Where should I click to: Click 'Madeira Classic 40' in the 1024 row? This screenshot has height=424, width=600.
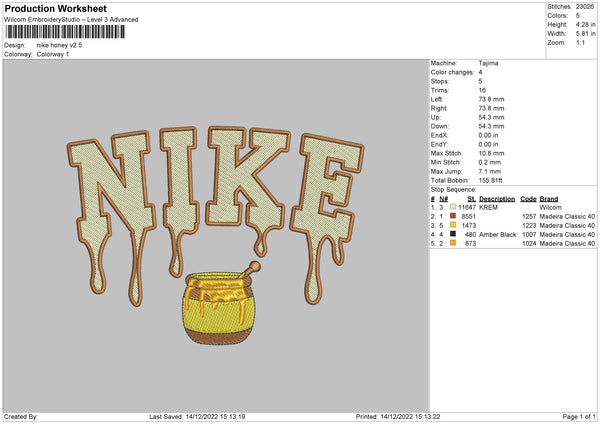[x=567, y=243]
